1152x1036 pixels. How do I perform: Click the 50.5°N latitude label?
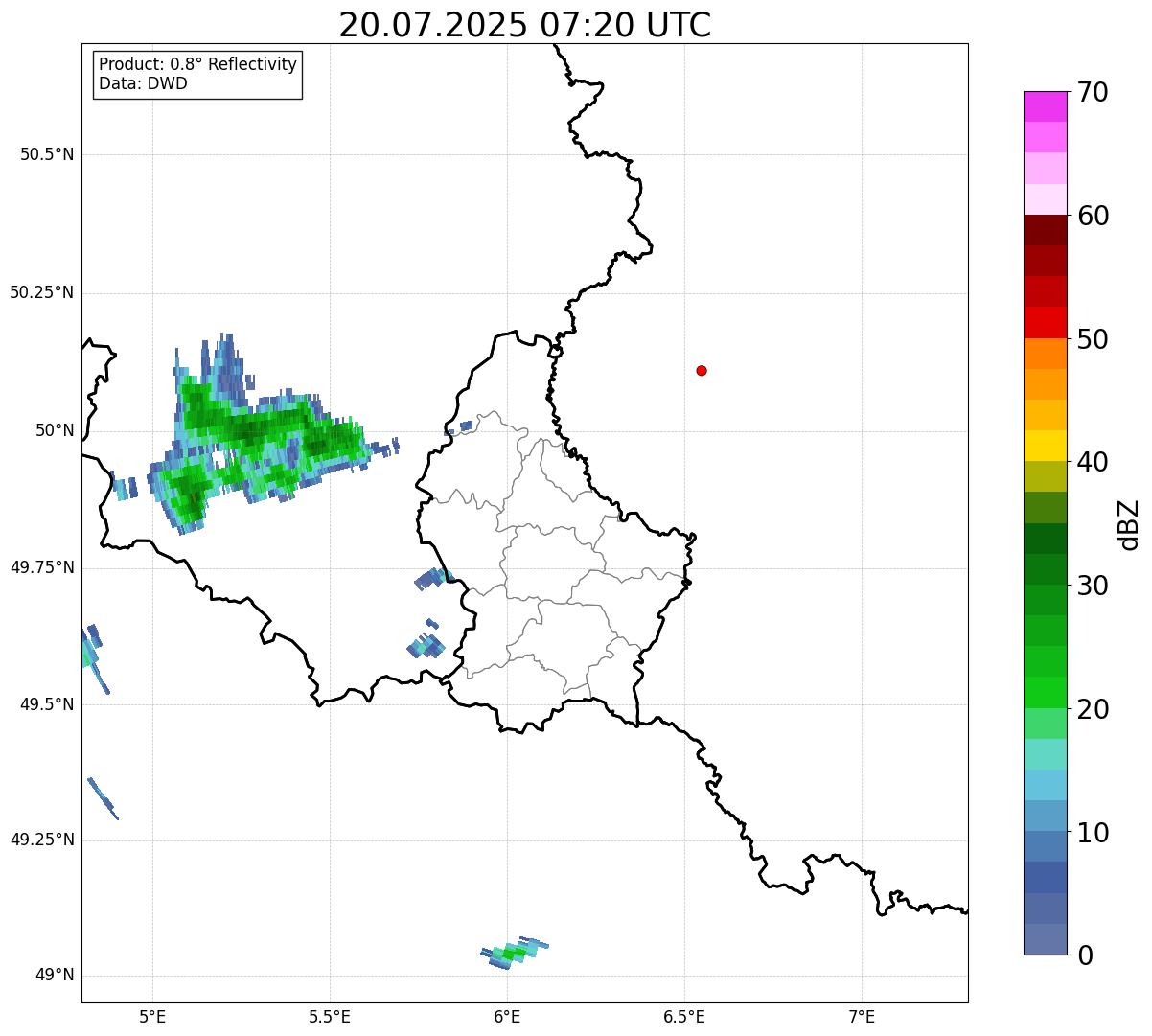[x=47, y=154]
